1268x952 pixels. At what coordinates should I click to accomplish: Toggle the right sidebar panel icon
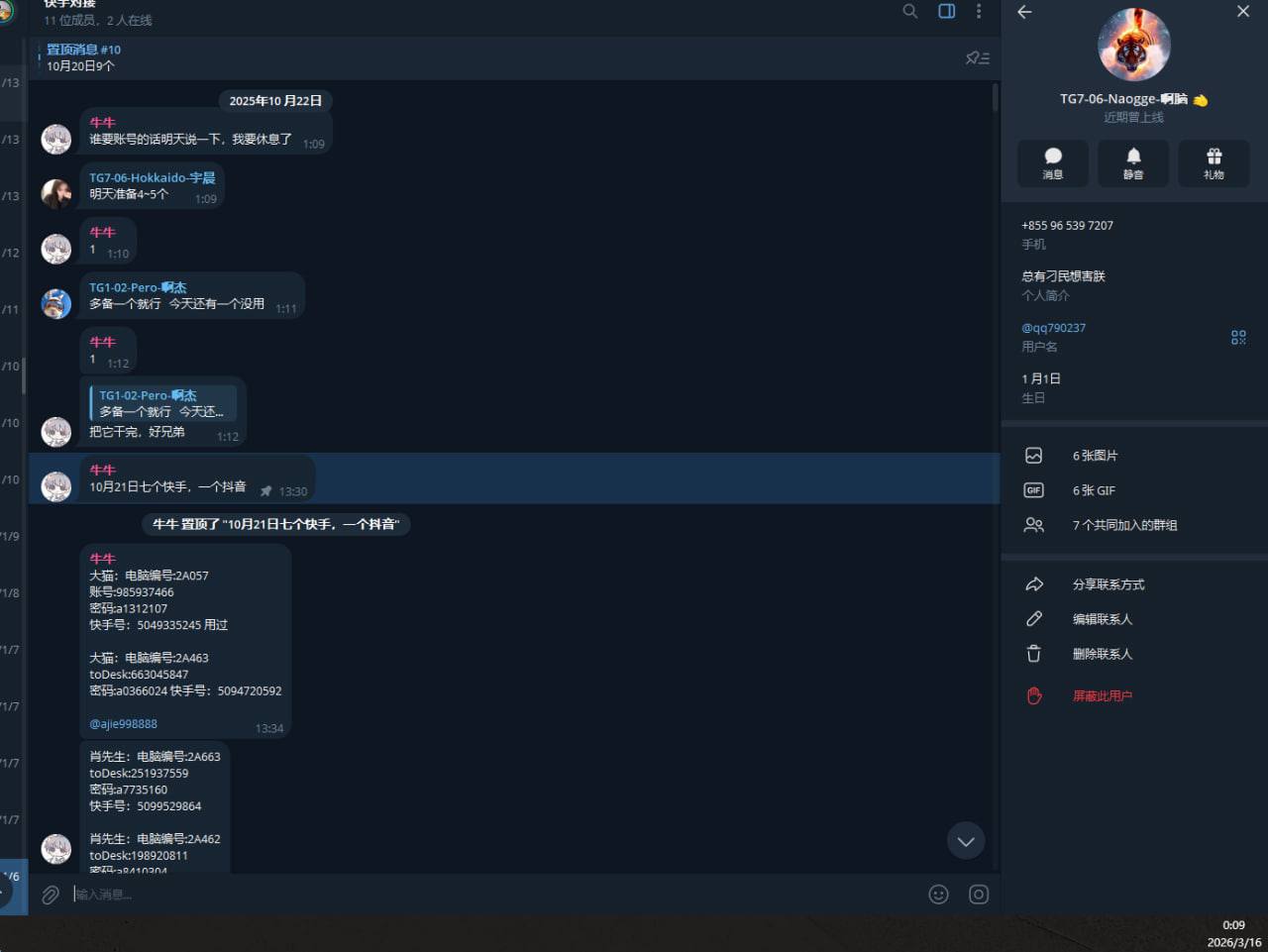tap(946, 11)
